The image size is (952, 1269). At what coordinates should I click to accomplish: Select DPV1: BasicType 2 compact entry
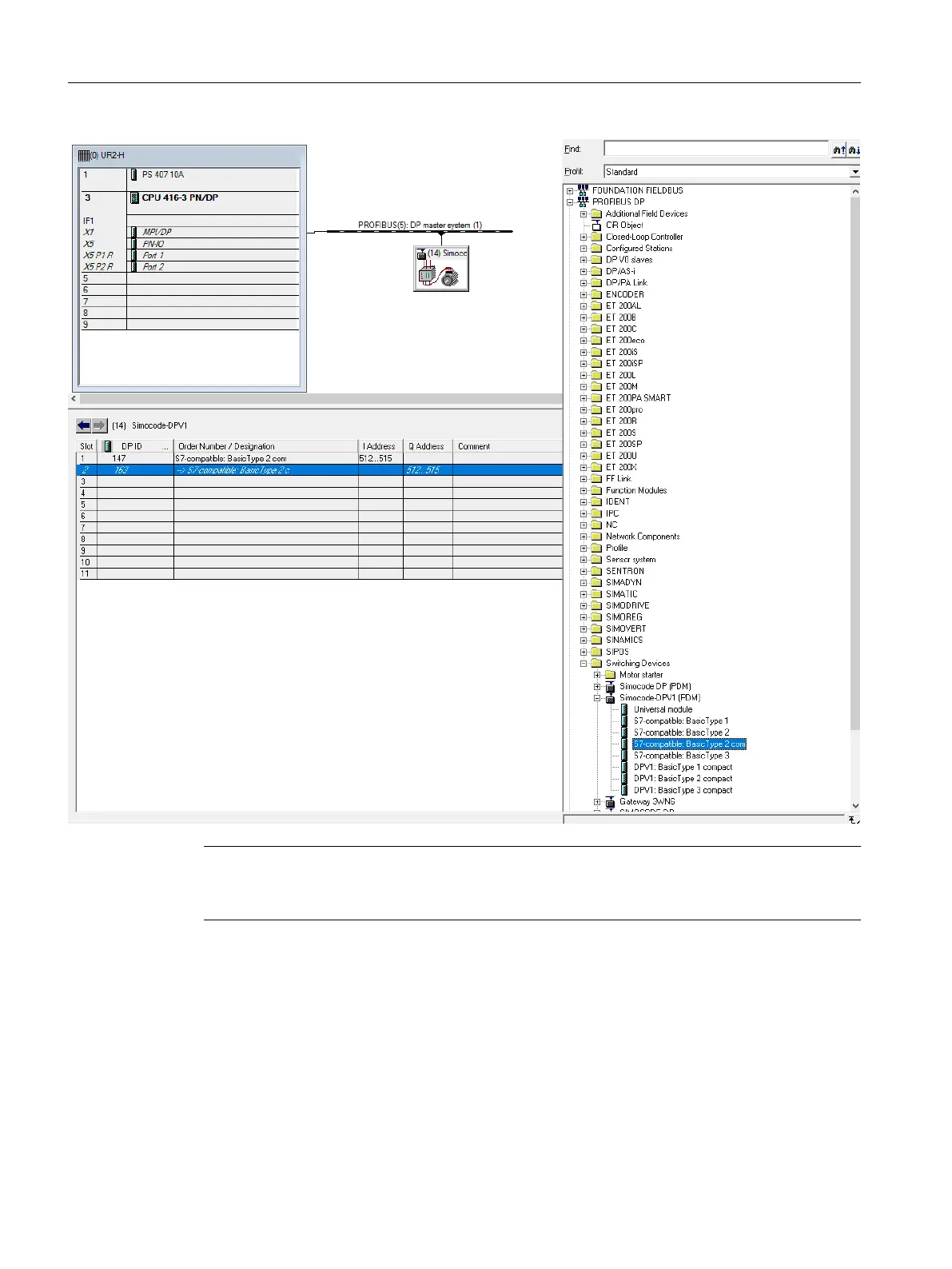pos(683,779)
